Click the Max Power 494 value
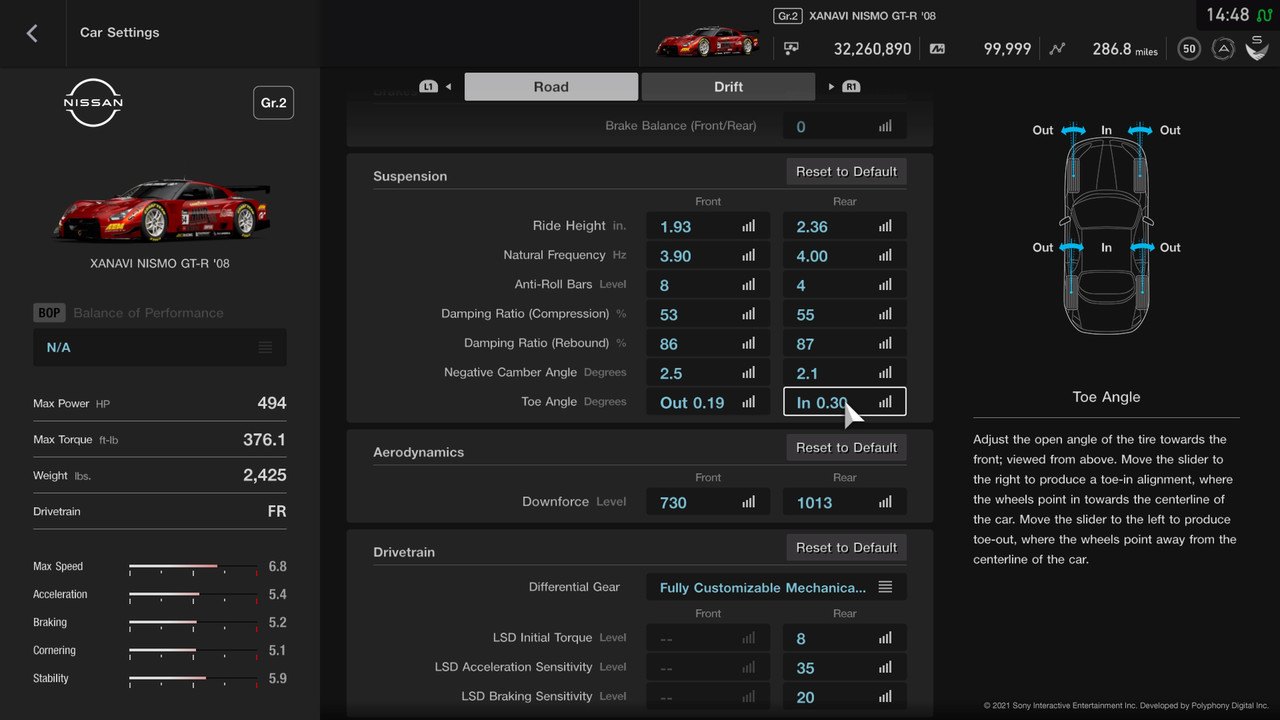 tap(272, 403)
